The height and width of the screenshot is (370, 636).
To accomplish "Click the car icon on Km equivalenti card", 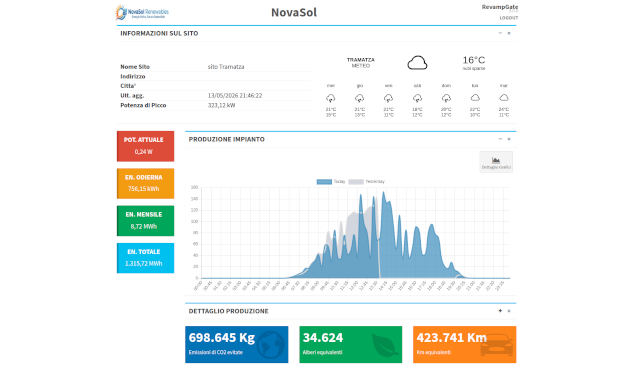I will pyautogui.click(x=497, y=345).
